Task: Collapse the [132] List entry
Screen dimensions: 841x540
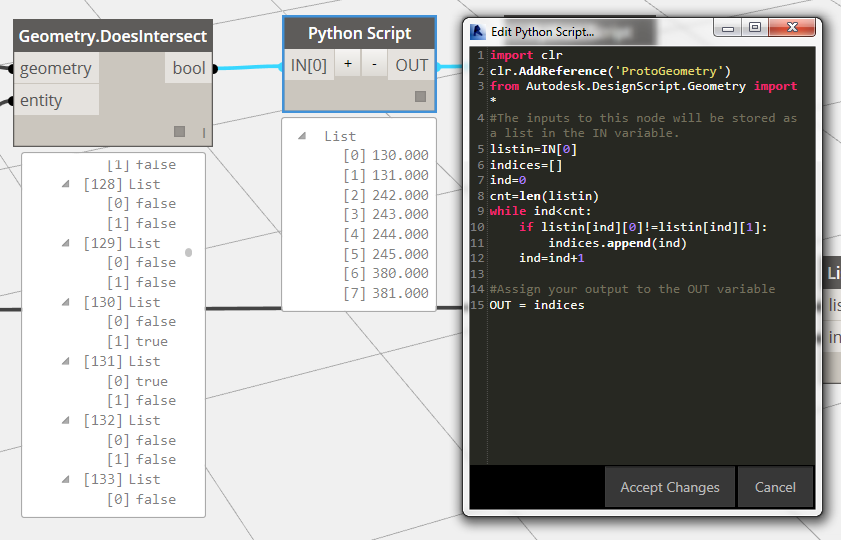Action: point(66,420)
